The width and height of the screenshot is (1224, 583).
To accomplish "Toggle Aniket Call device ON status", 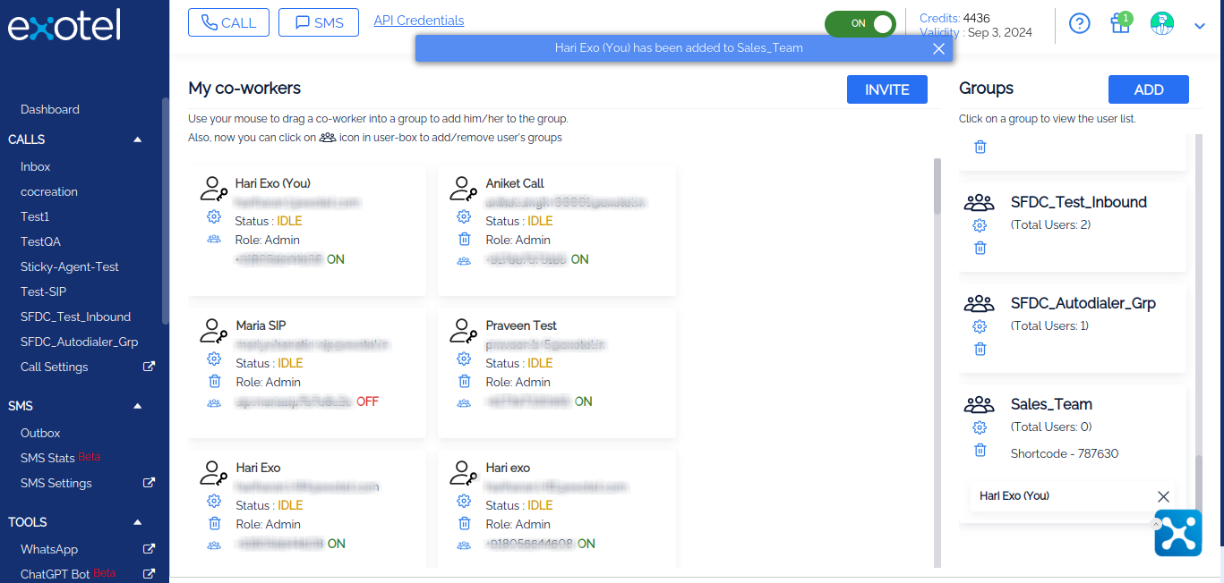I will (x=580, y=260).
